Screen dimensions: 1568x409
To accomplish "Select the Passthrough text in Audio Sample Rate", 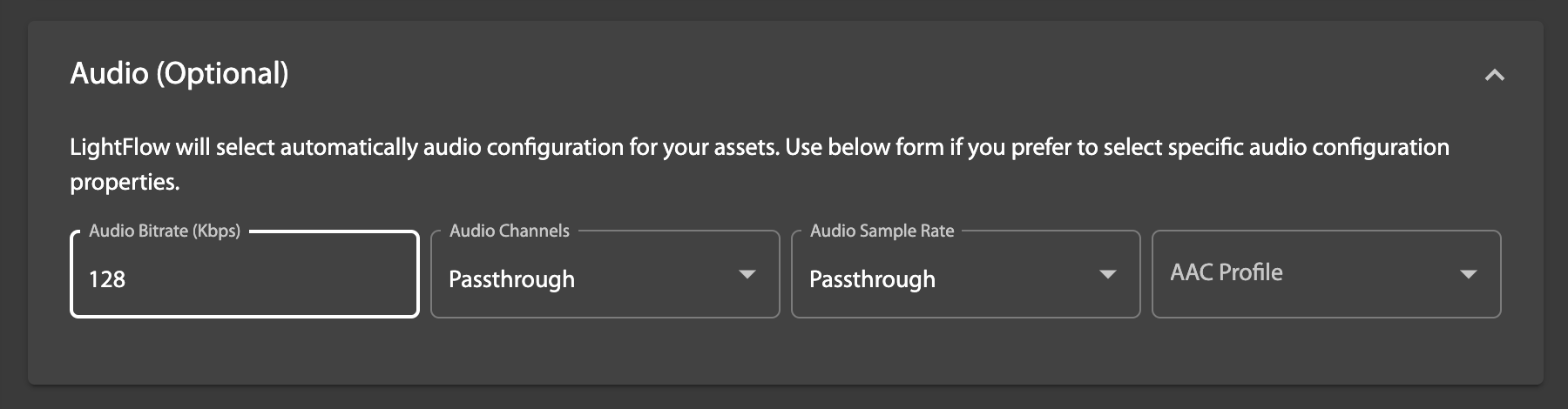I will [872, 279].
